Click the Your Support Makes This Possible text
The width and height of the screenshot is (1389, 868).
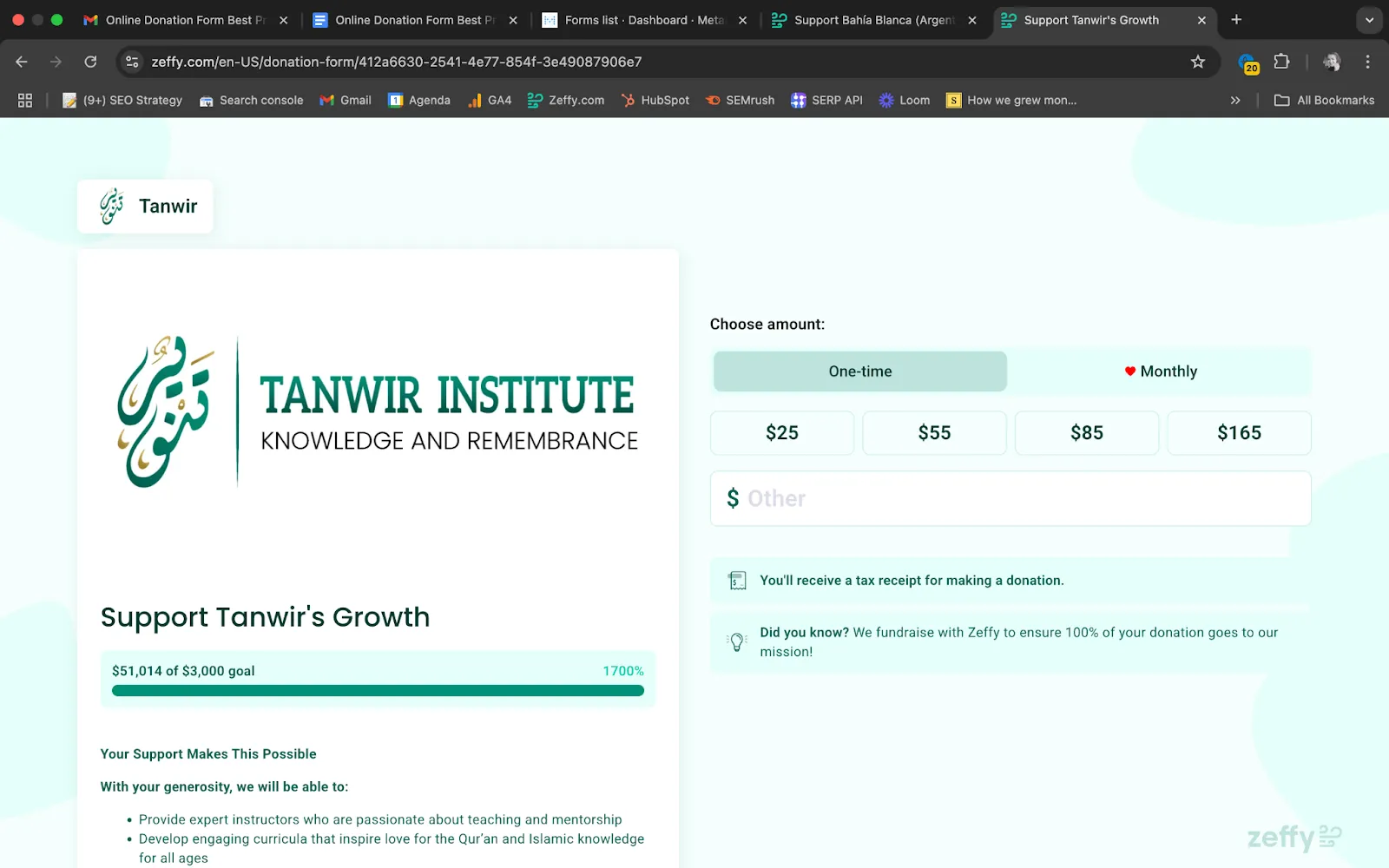pos(208,754)
